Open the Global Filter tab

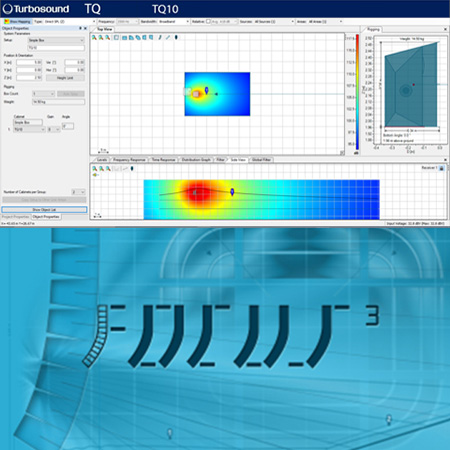(x=261, y=160)
